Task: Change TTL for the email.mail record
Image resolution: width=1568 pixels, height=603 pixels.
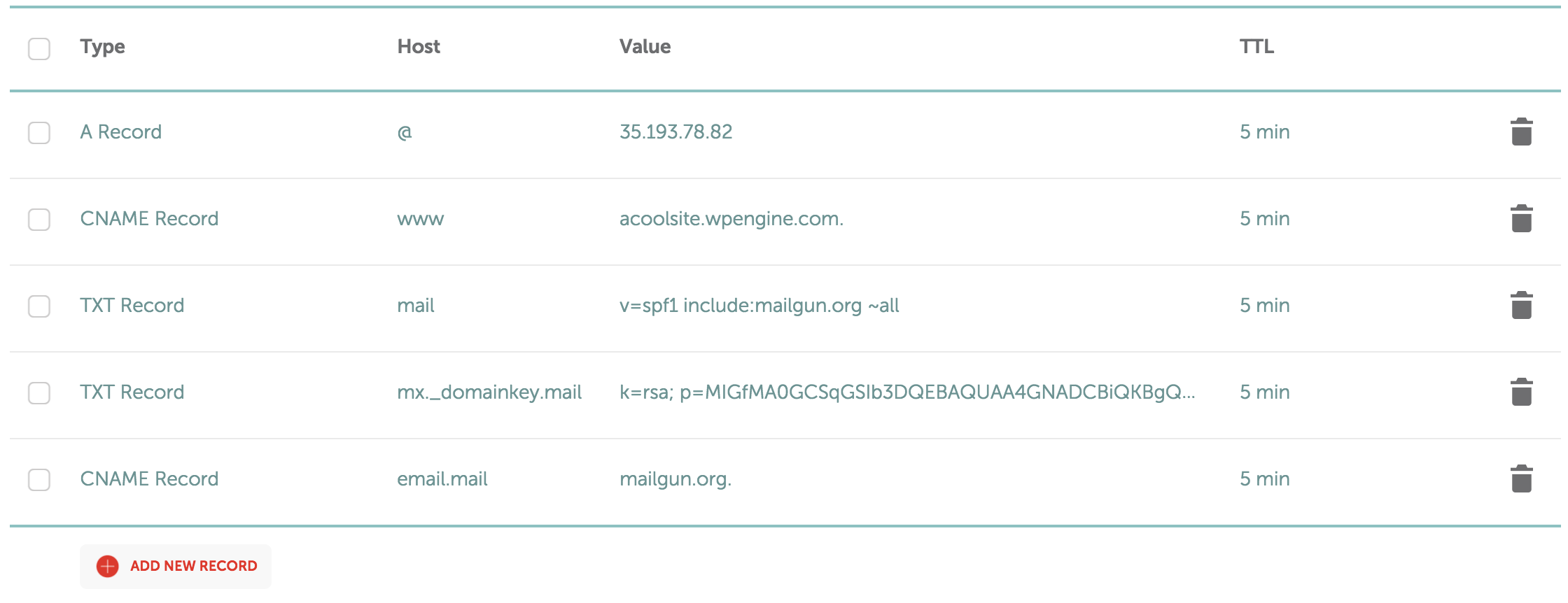Action: 1264,479
